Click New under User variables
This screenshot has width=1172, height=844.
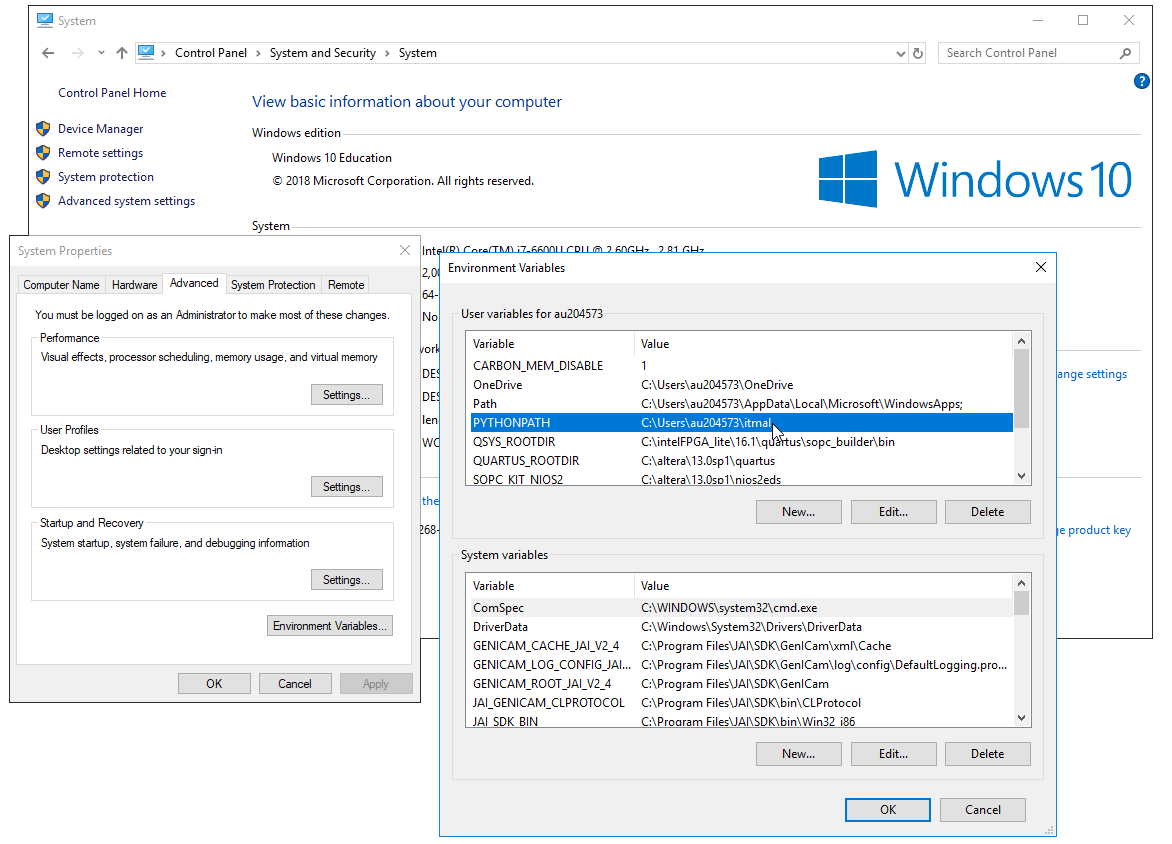[799, 512]
